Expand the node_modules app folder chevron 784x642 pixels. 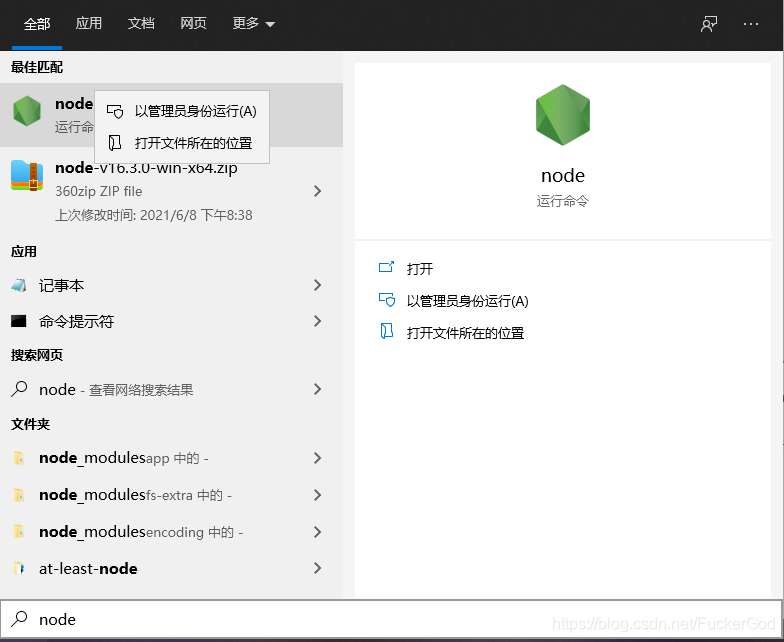pos(318,458)
